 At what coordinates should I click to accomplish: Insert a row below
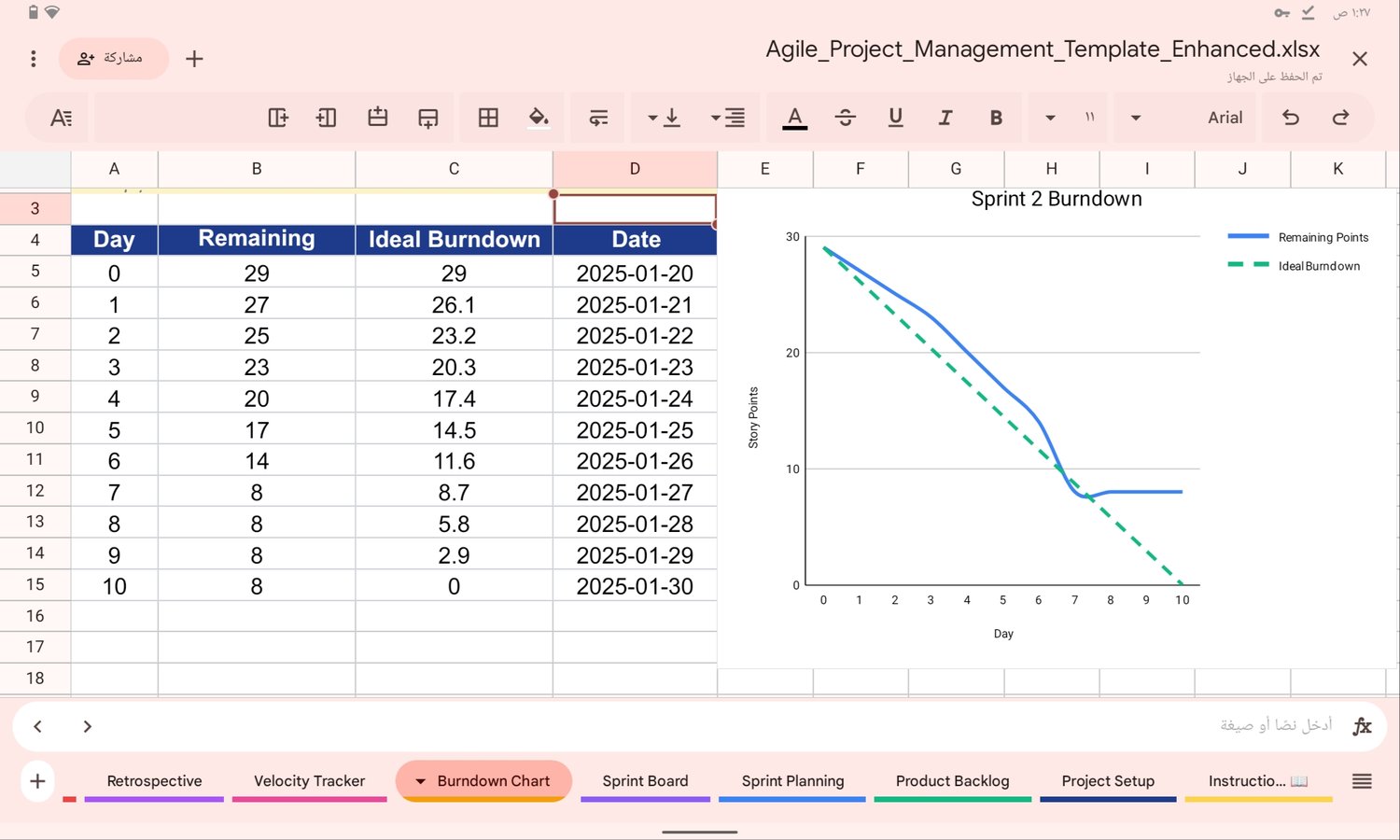pyautogui.click(x=427, y=118)
